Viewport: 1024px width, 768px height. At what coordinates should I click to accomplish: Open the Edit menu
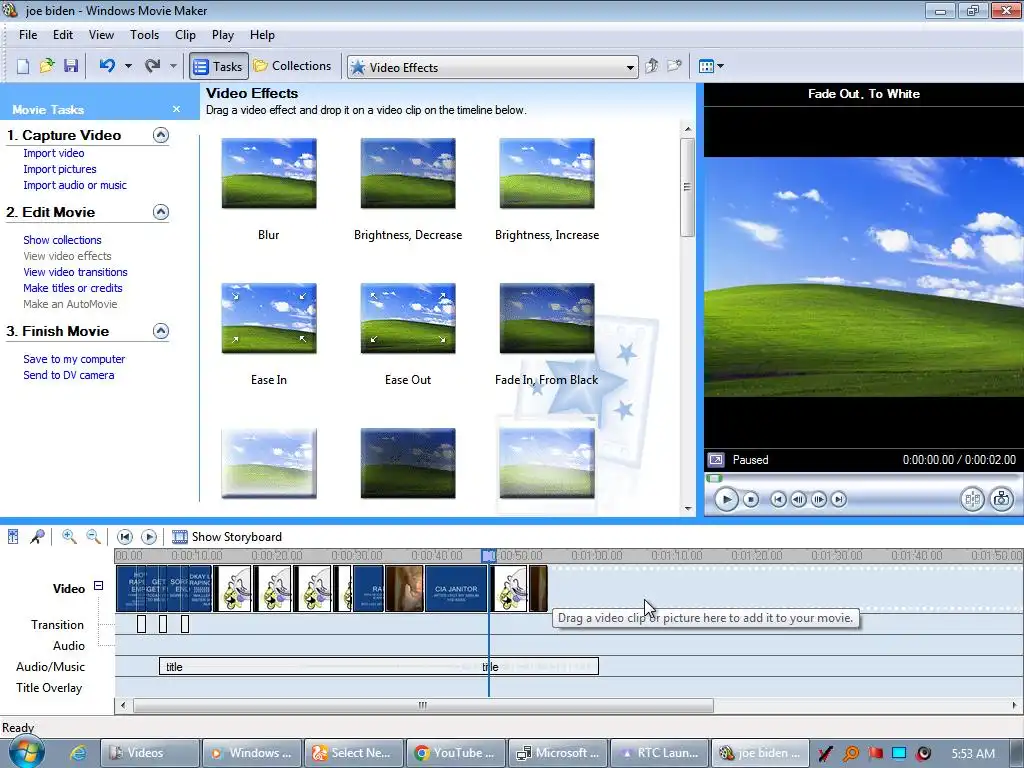[x=63, y=35]
